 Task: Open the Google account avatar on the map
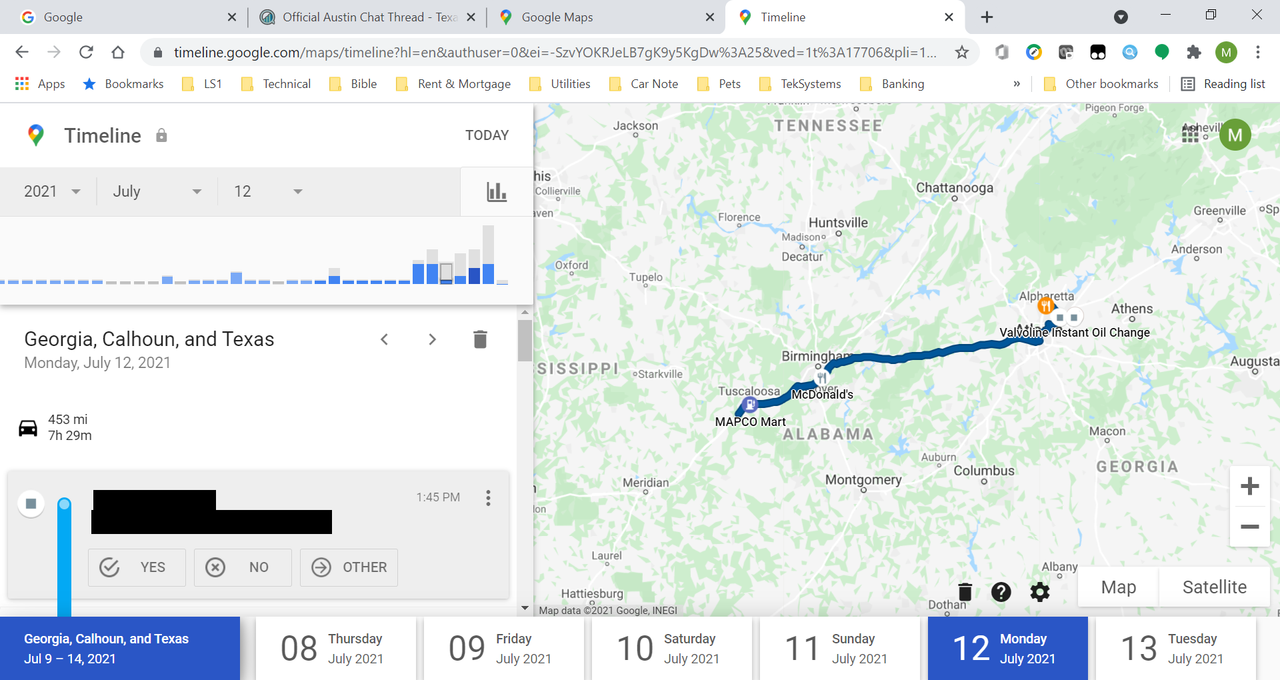point(1236,134)
